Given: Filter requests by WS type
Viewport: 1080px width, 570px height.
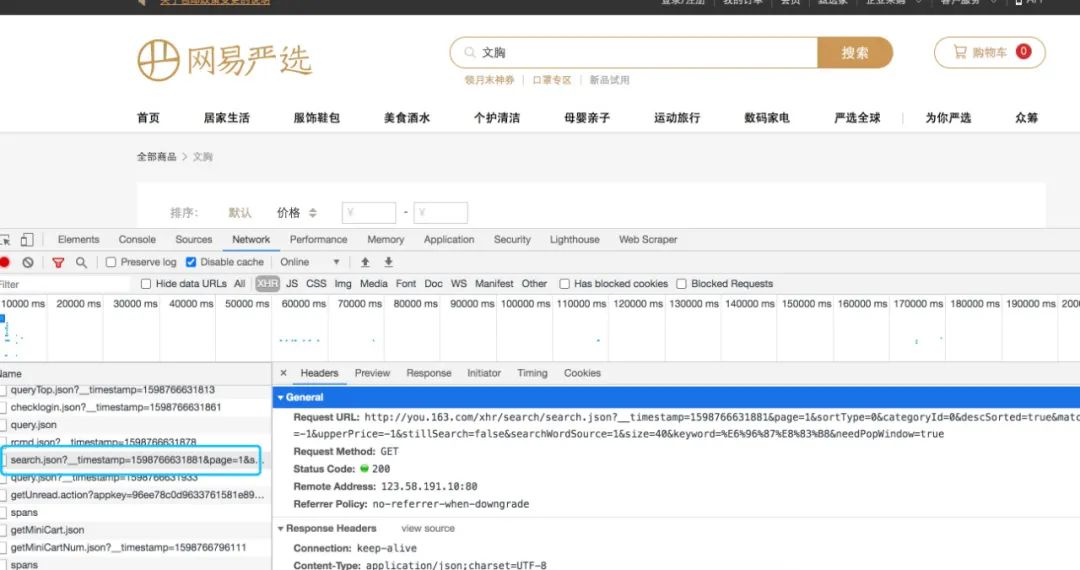Looking at the screenshot, I should click(459, 284).
